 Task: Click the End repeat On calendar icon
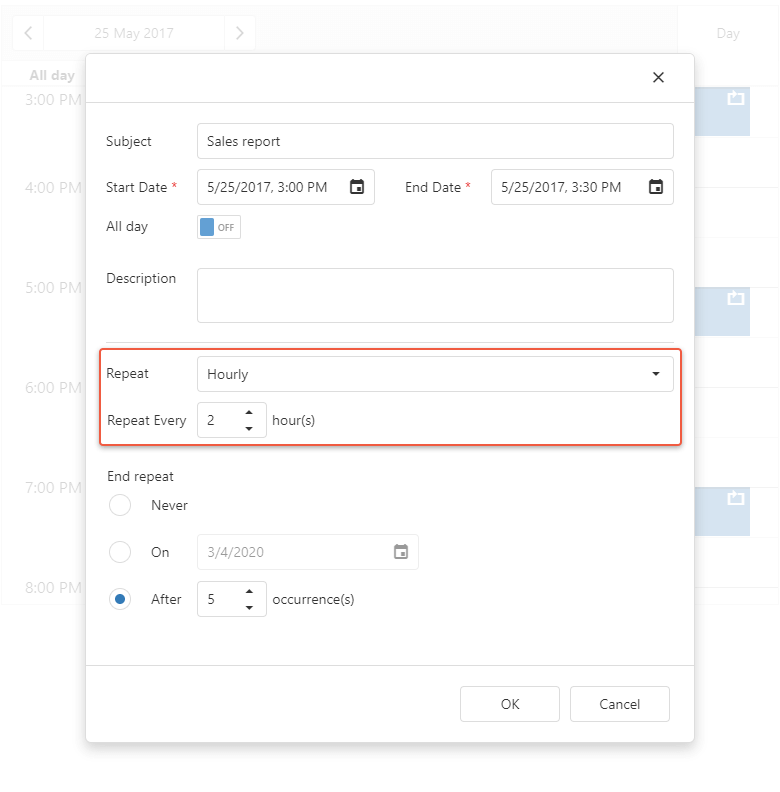(x=401, y=552)
